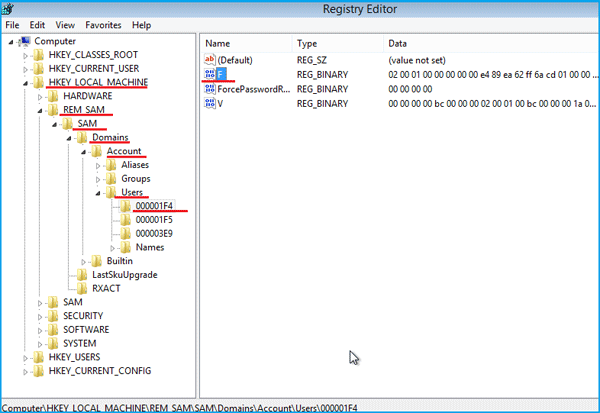Click the HKEY_USERS folder icon
Screen dimensions: 600x413
pos(39,357)
